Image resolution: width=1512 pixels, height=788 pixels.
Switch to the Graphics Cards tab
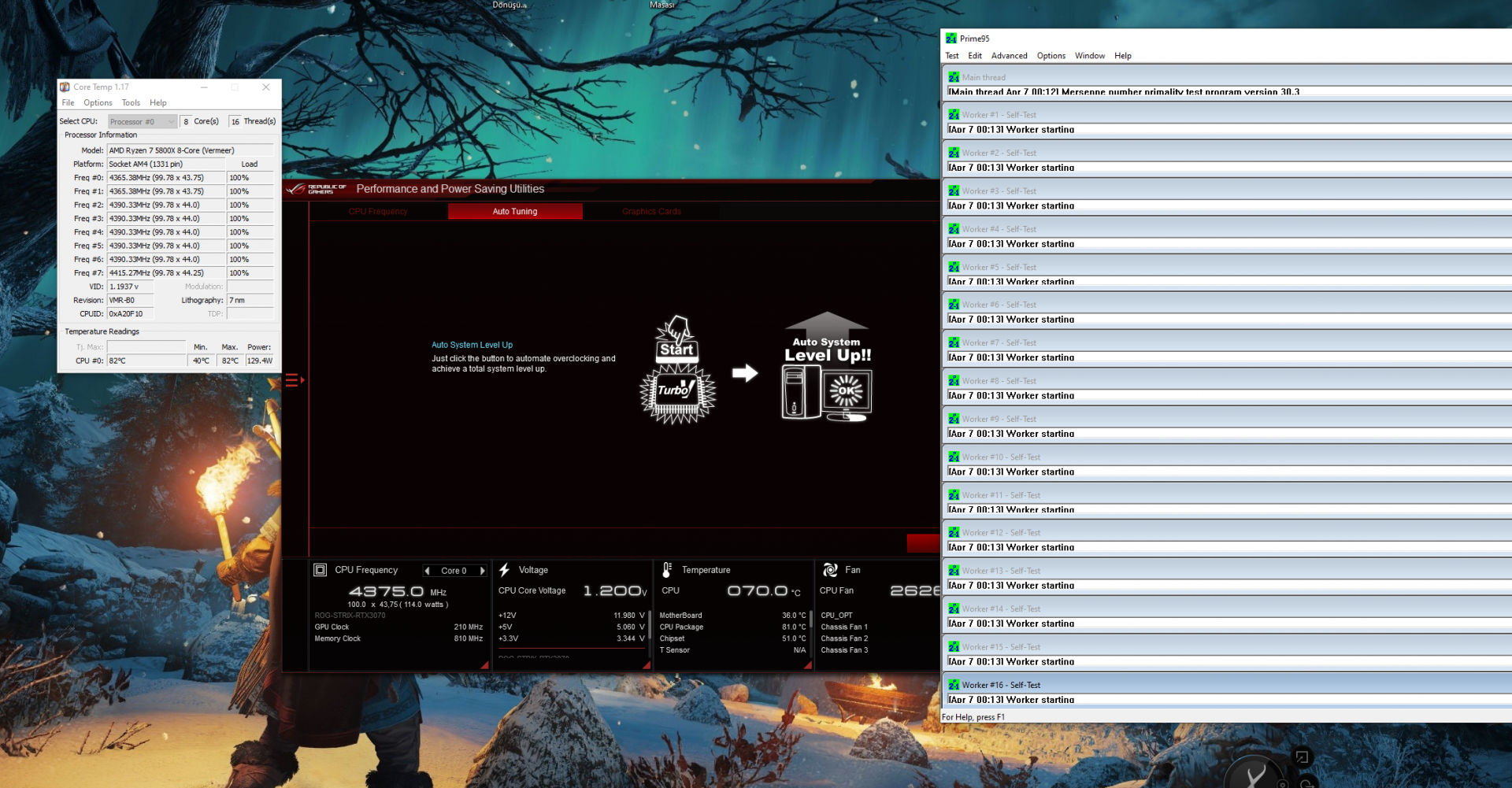(x=651, y=212)
